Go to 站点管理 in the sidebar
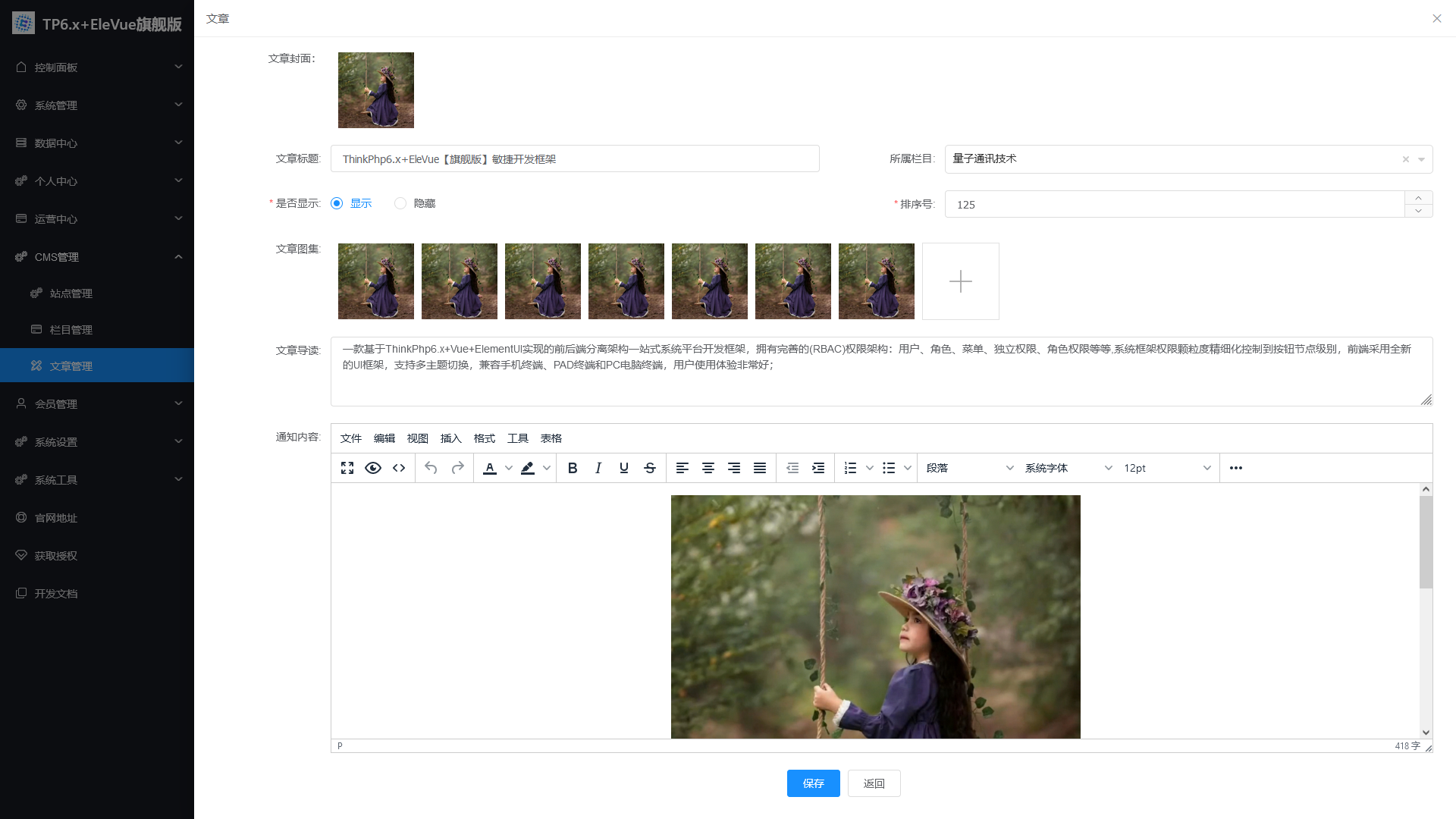Screen dimensions: 1456x819 [97, 293]
